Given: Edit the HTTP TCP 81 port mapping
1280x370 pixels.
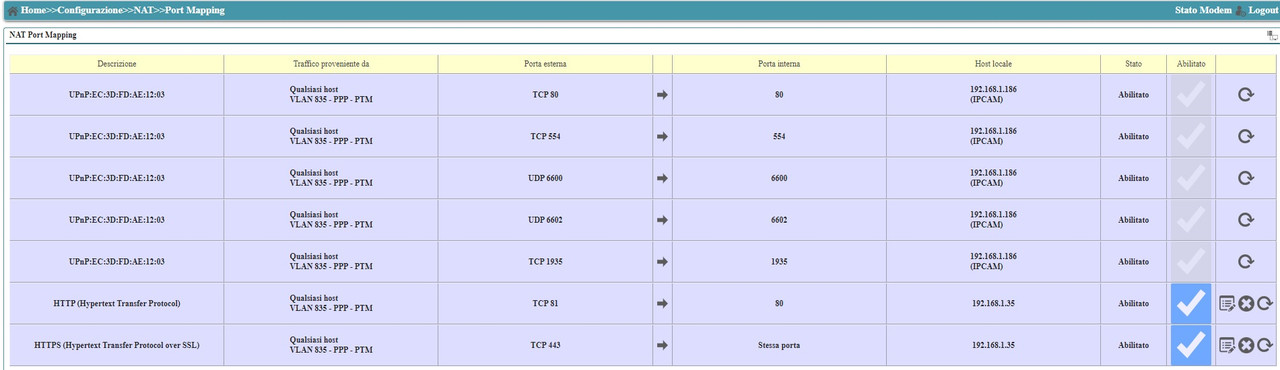Looking at the screenshot, I should [x=1227, y=303].
